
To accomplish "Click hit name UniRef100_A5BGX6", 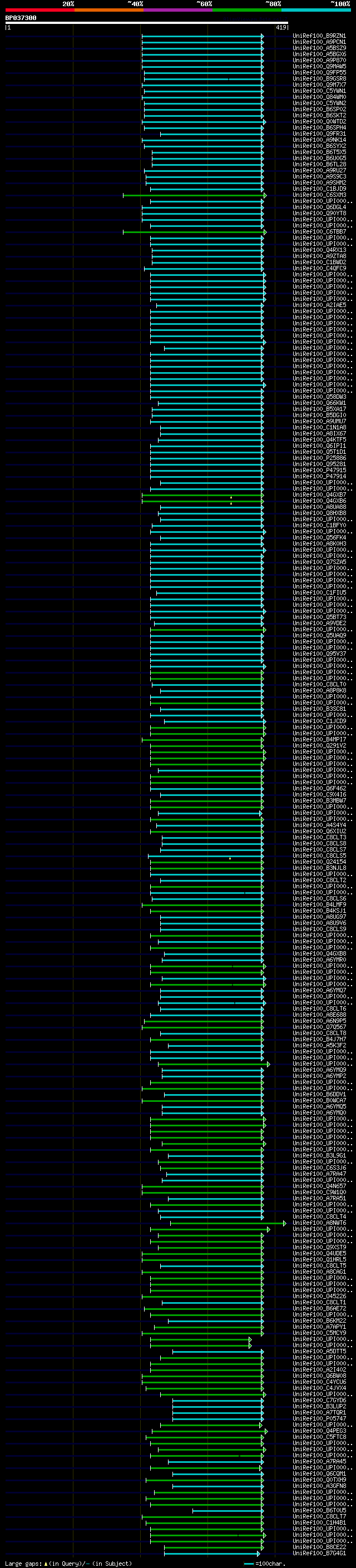I will [x=319, y=54].
